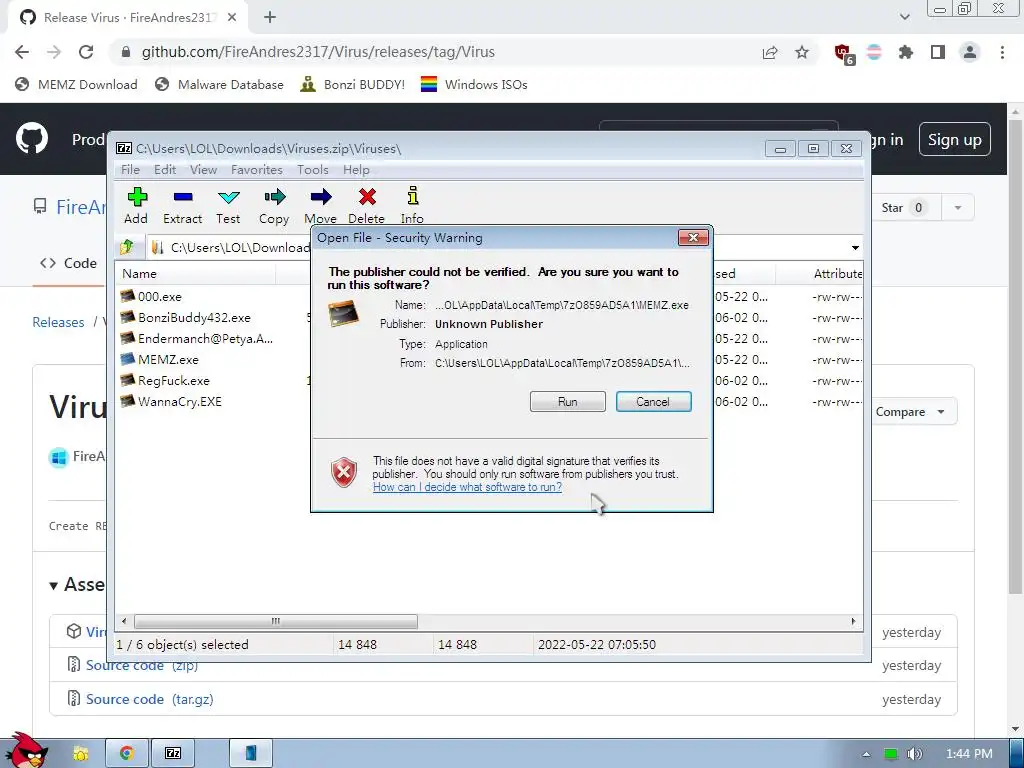1024x768 pixels.
Task: Click the Delete red X icon
Action: 367,197
